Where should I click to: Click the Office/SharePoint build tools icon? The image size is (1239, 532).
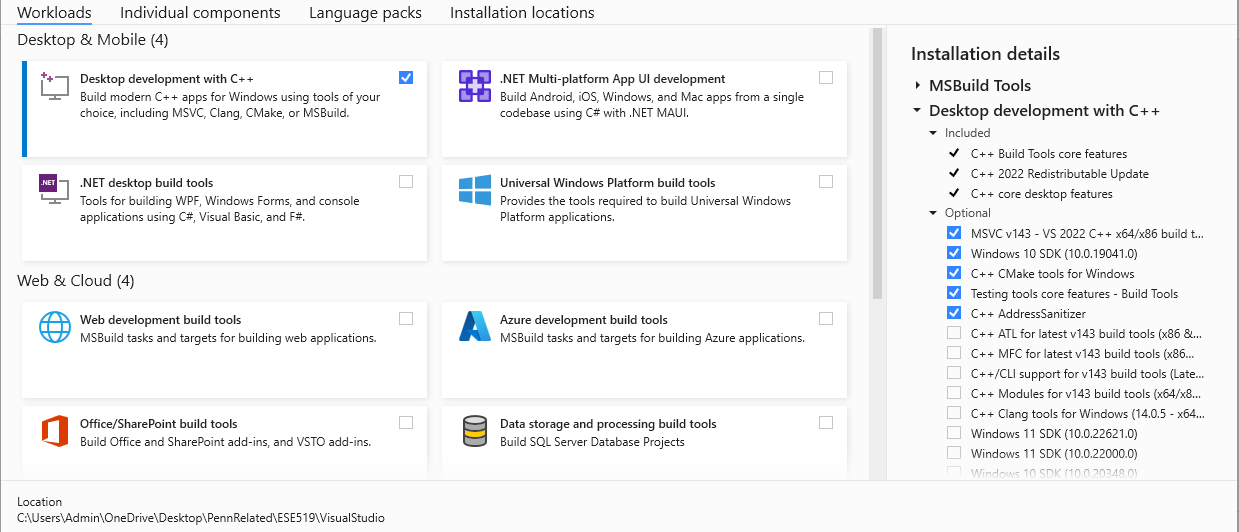(x=53, y=431)
